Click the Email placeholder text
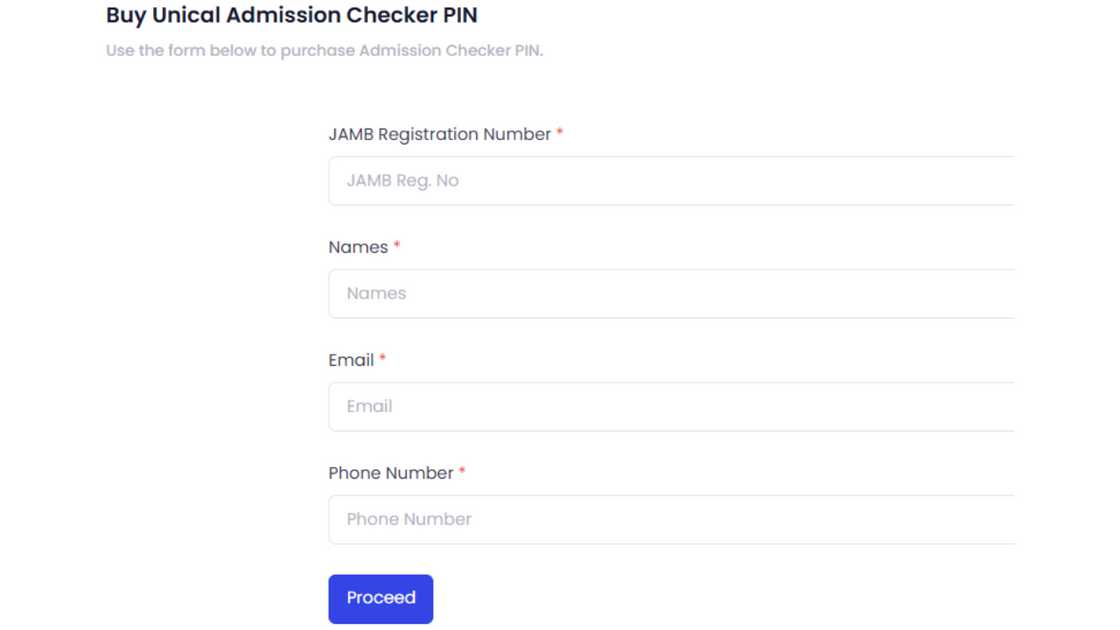The width and height of the screenshot is (1120, 630). [369, 406]
